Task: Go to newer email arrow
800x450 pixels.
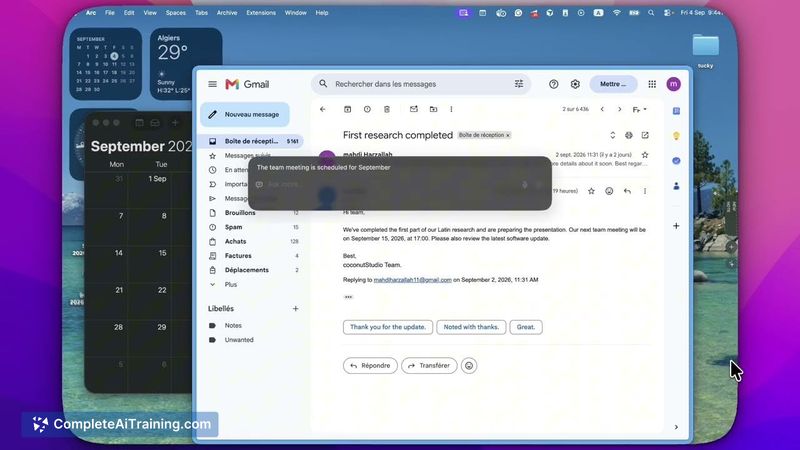Action: coord(602,109)
